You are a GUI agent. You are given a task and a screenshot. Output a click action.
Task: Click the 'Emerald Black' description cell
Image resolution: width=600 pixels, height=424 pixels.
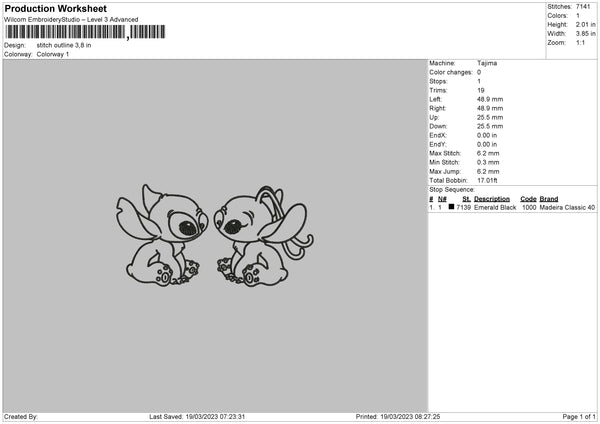(x=495, y=207)
